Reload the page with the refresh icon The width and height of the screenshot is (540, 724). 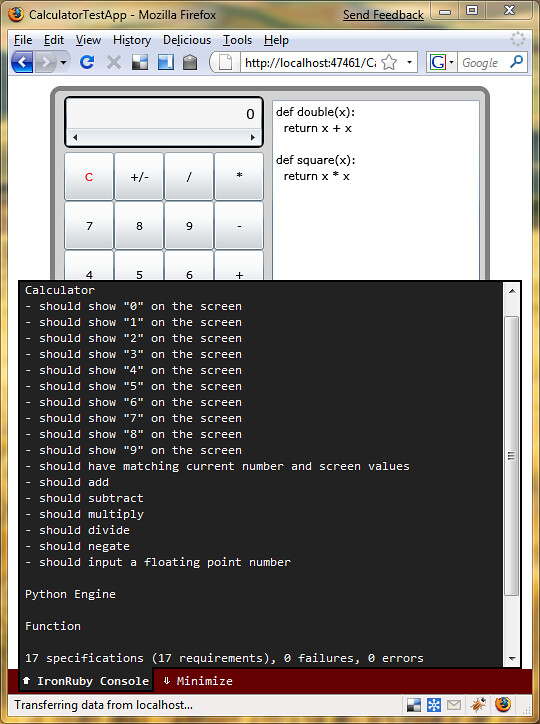(87, 62)
